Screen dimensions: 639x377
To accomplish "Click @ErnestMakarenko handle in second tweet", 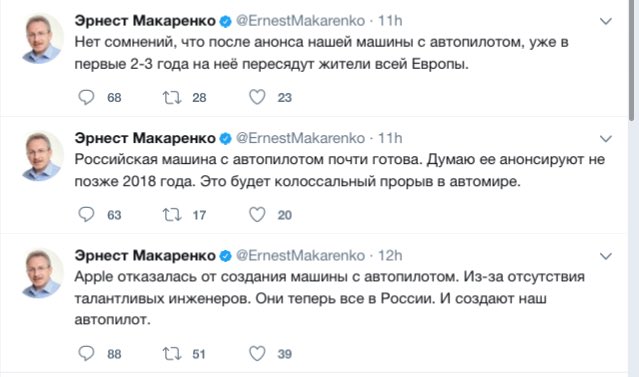I will 300,138.
